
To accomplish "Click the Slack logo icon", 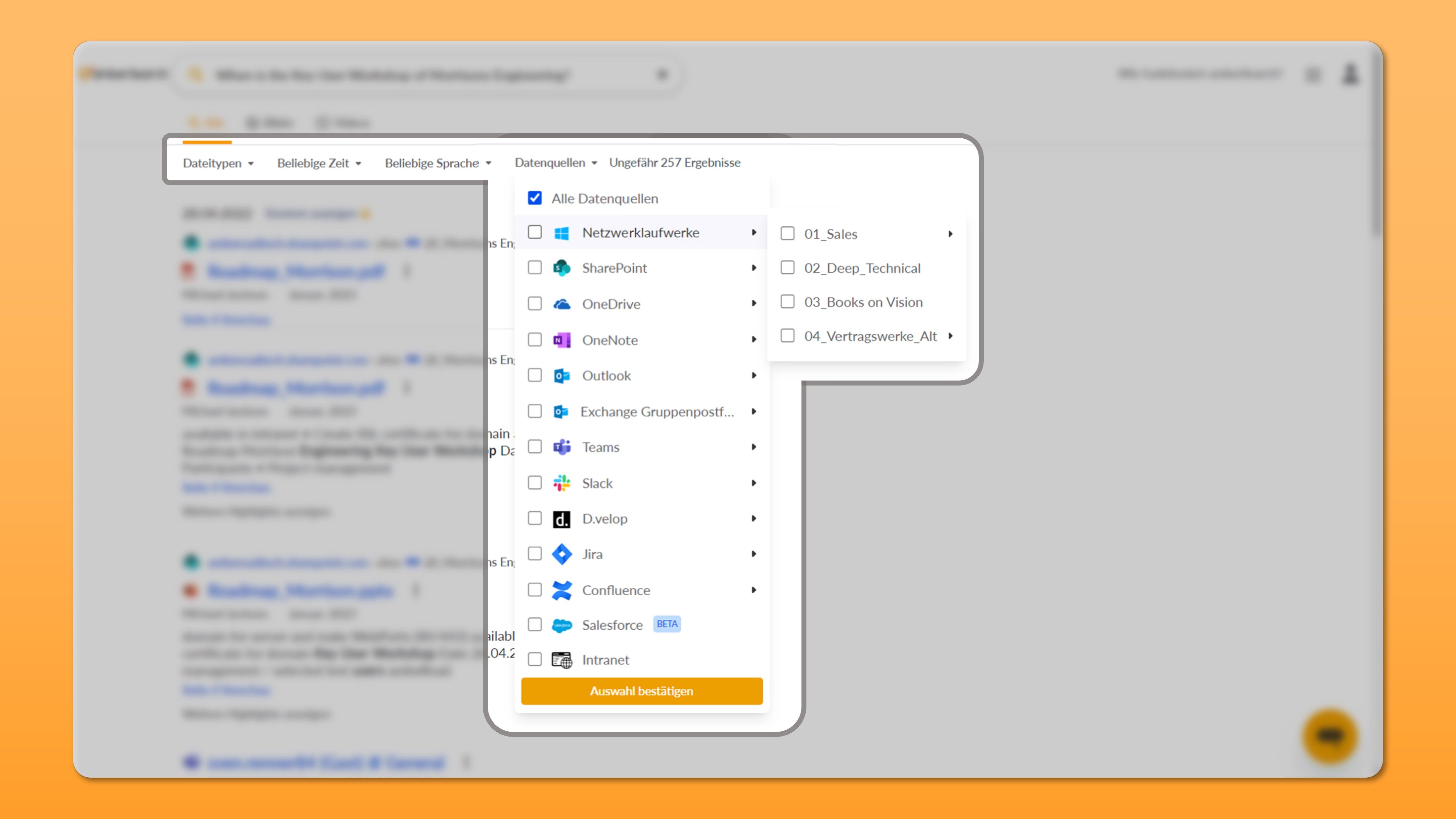I will click(x=561, y=483).
